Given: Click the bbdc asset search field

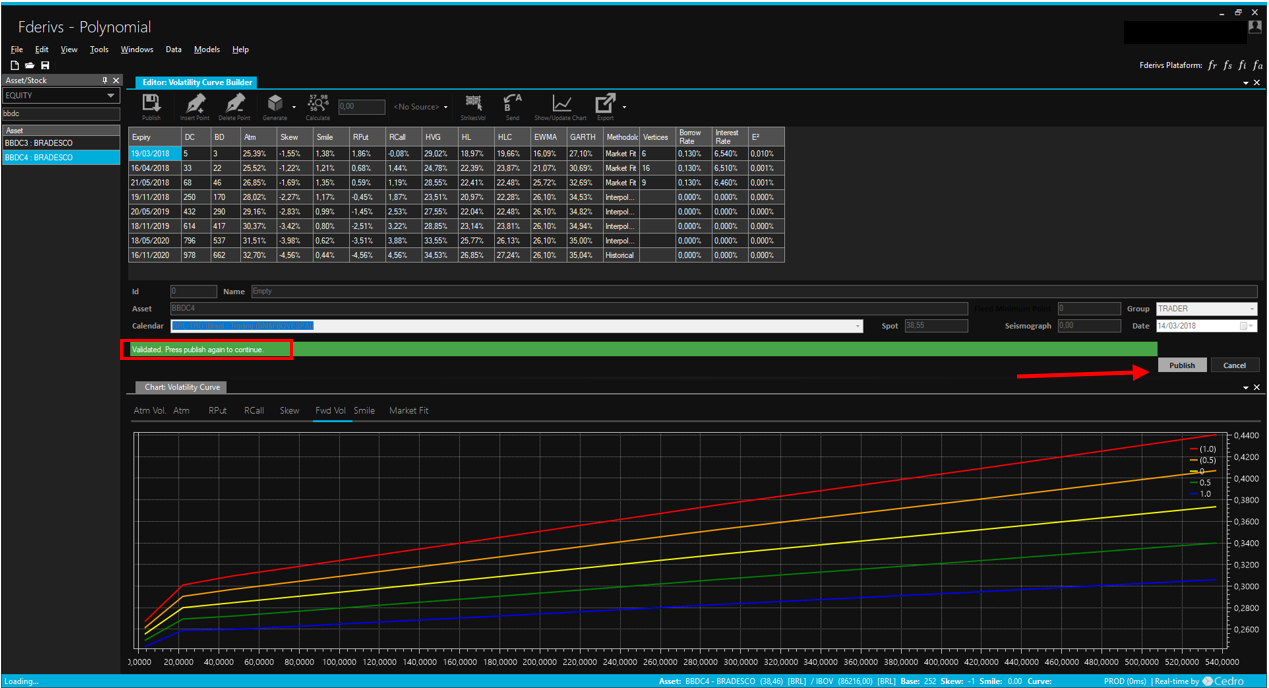Looking at the screenshot, I should [60, 113].
